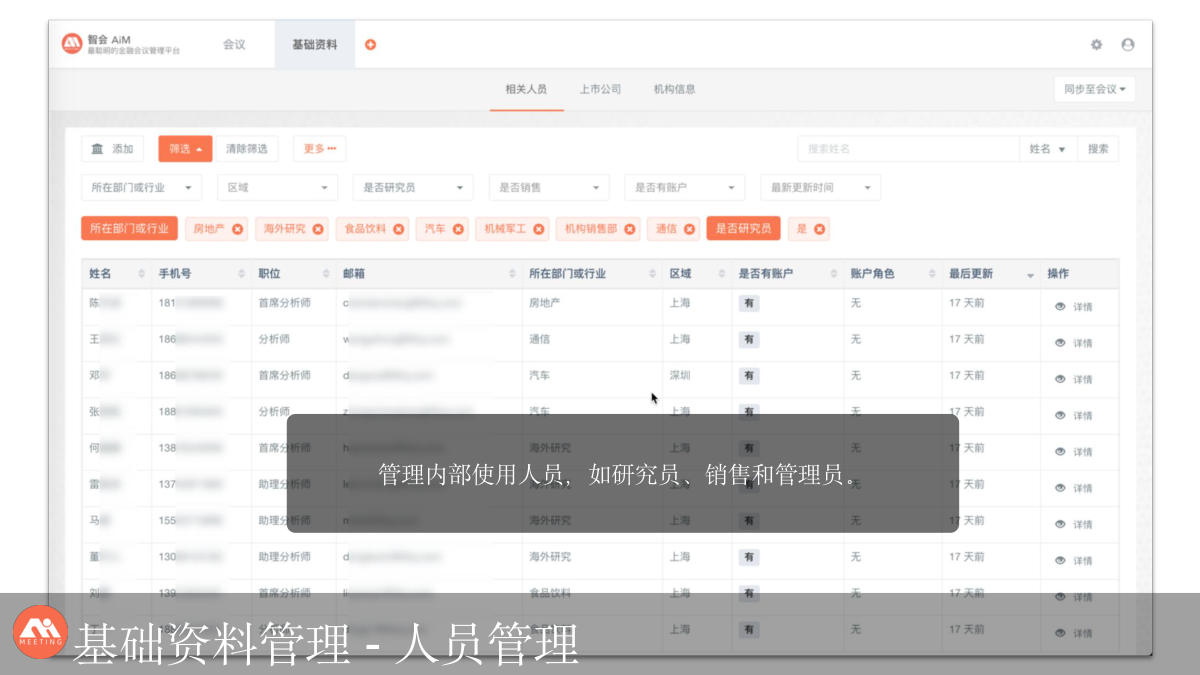Image resolution: width=1200 pixels, height=675 pixels.
Task: View details with eye icon in first row
Action: (x=1060, y=307)
